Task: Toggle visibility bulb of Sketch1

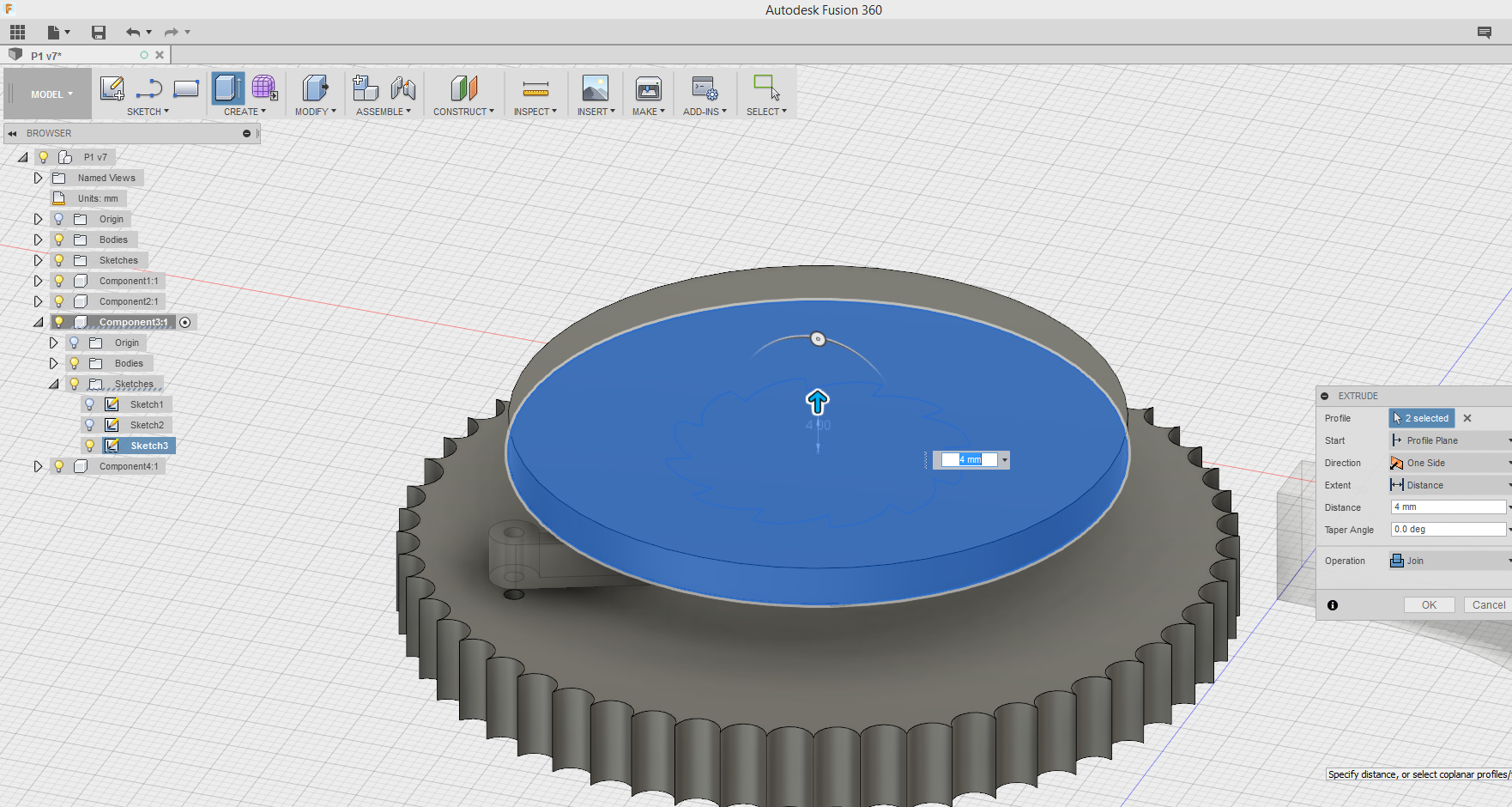Action: tap(89, 404)
